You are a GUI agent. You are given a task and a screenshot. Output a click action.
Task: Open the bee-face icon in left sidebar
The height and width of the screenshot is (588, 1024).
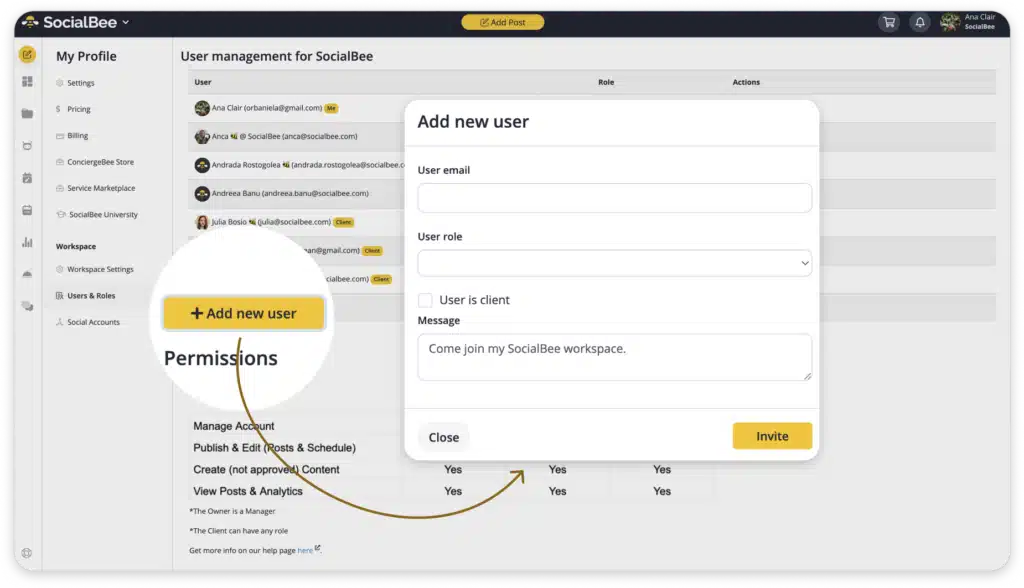pyautogui.click(x=27, y=146)
